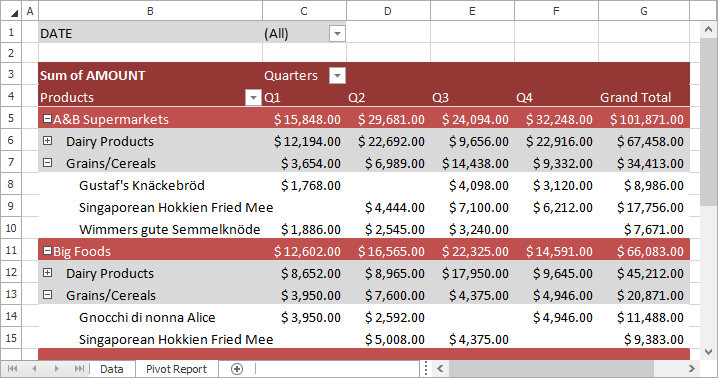Screen dimensions: 718x378
Task: Click vertical scrollbar up arrow
Action: tap(708, 30)
